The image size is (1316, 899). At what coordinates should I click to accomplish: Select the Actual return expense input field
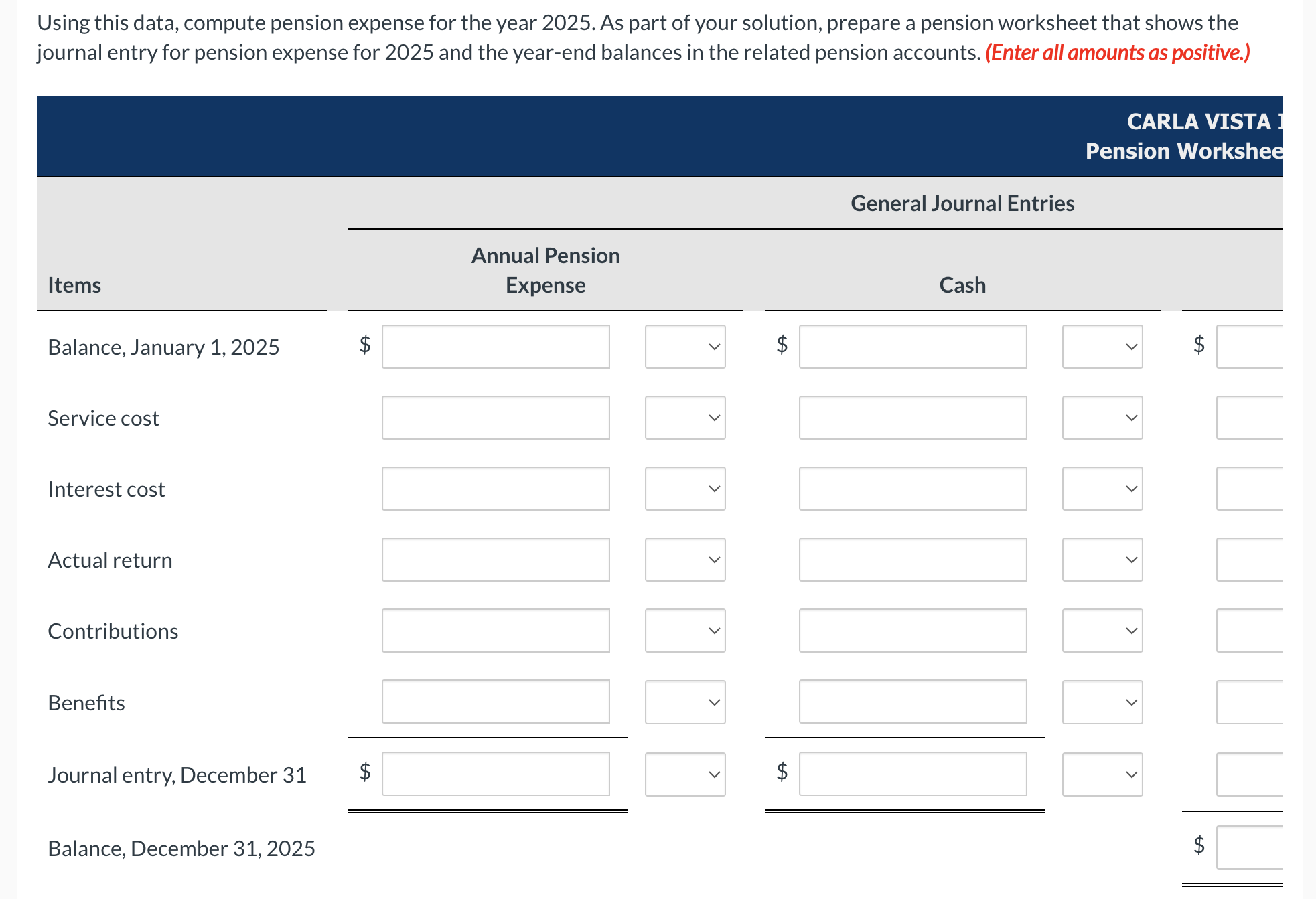(496, 560)
